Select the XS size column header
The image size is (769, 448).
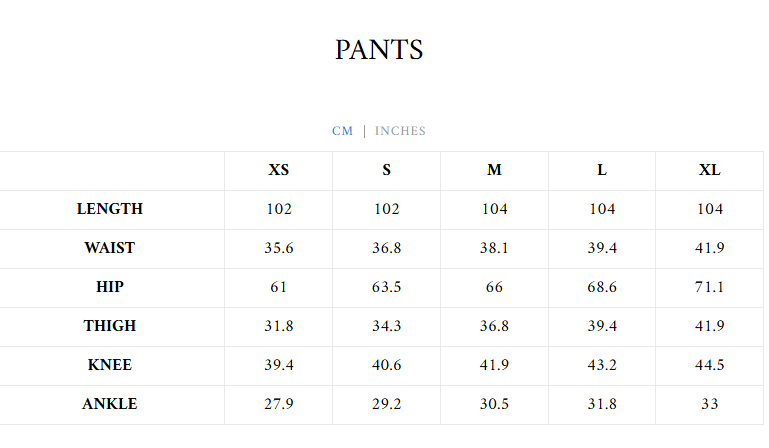pos(278,170)
